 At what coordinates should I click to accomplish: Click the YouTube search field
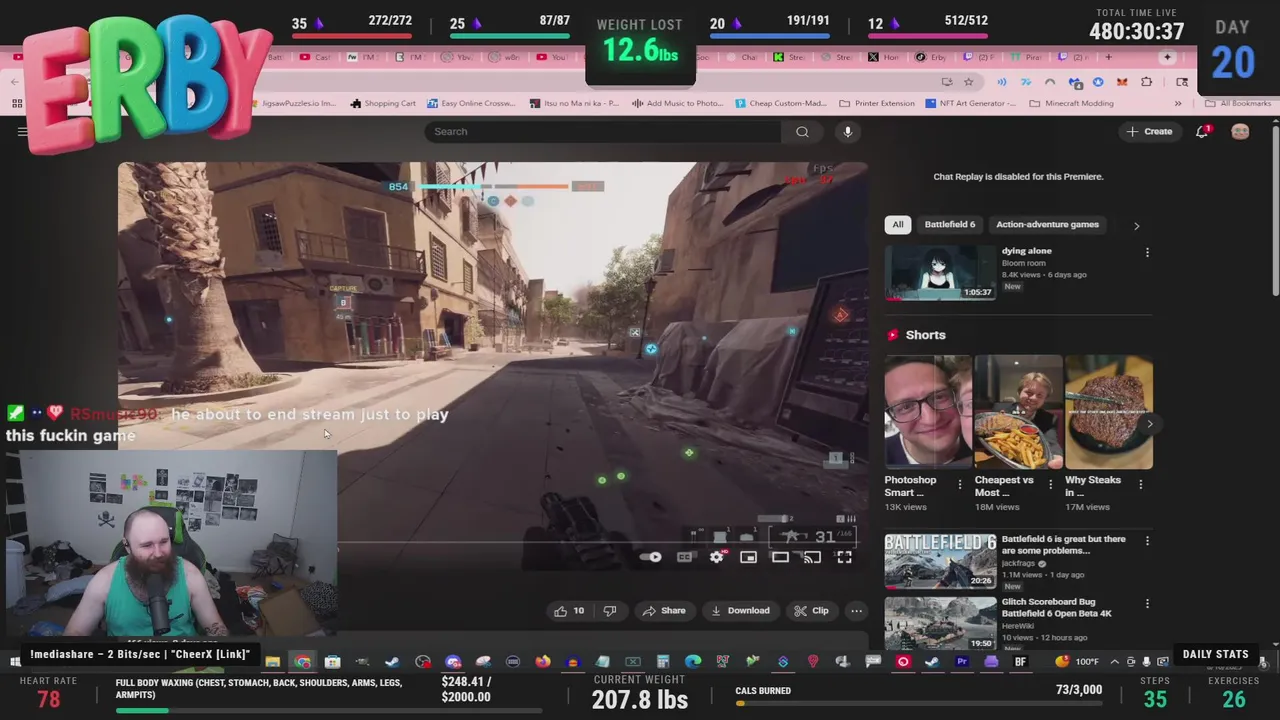coord(603,131)
